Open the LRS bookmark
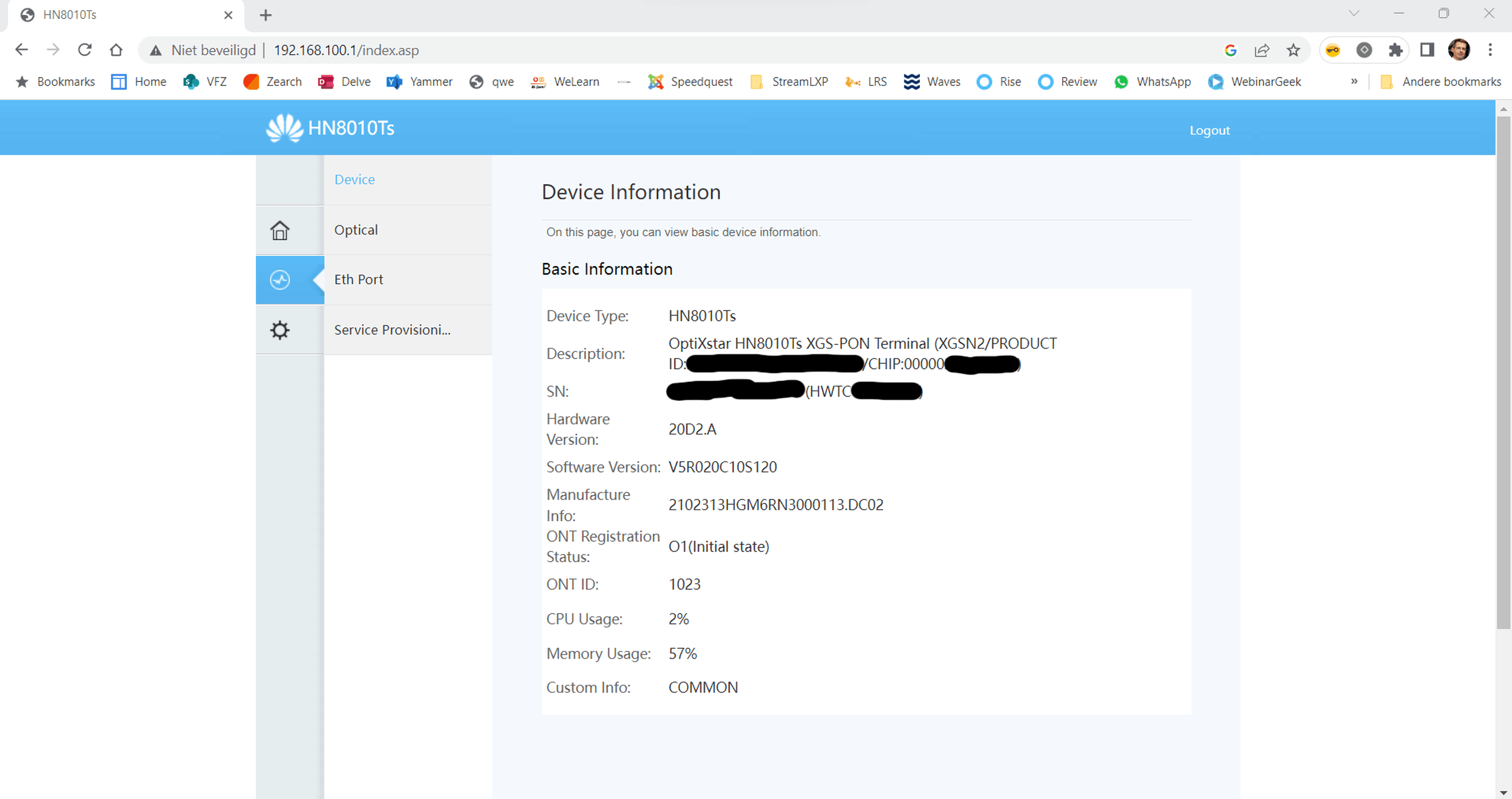1512x799 pixels. pos(866,82)
